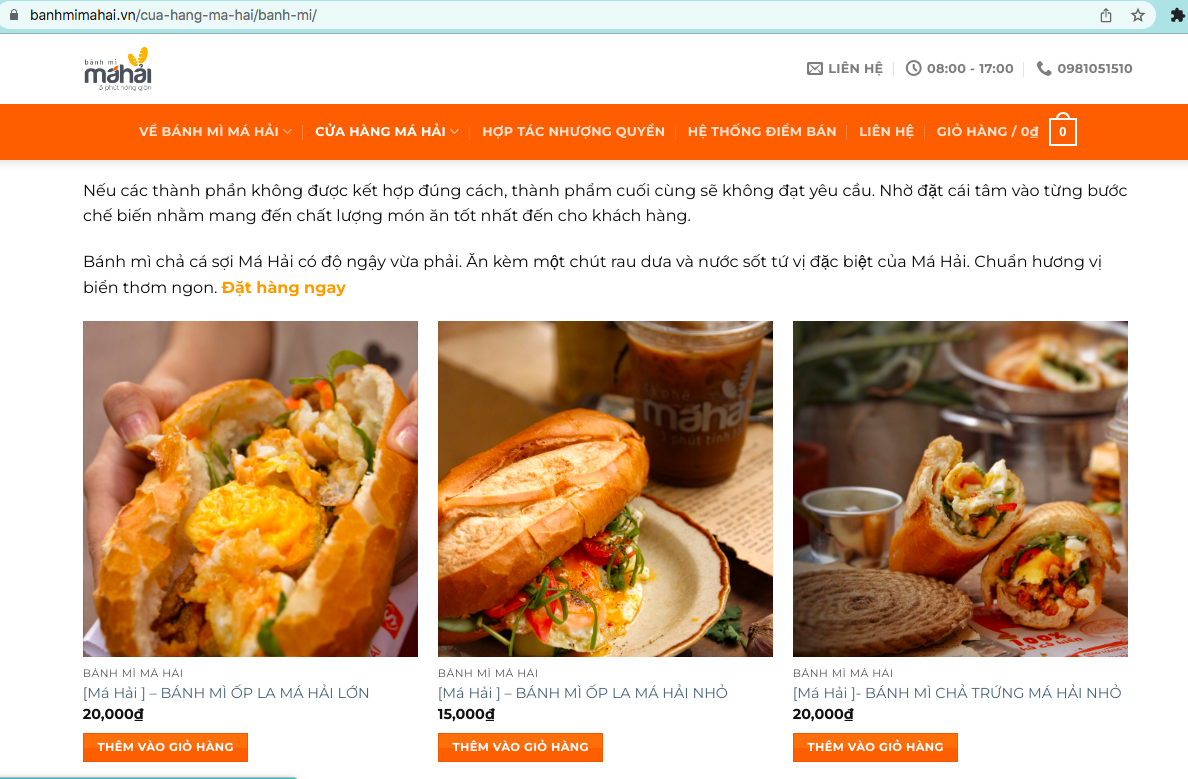Image resolution: width=1188 pixels, height=779 pixels.
Task: Click the clock icon beside opening hours
Action: point(914,68)
